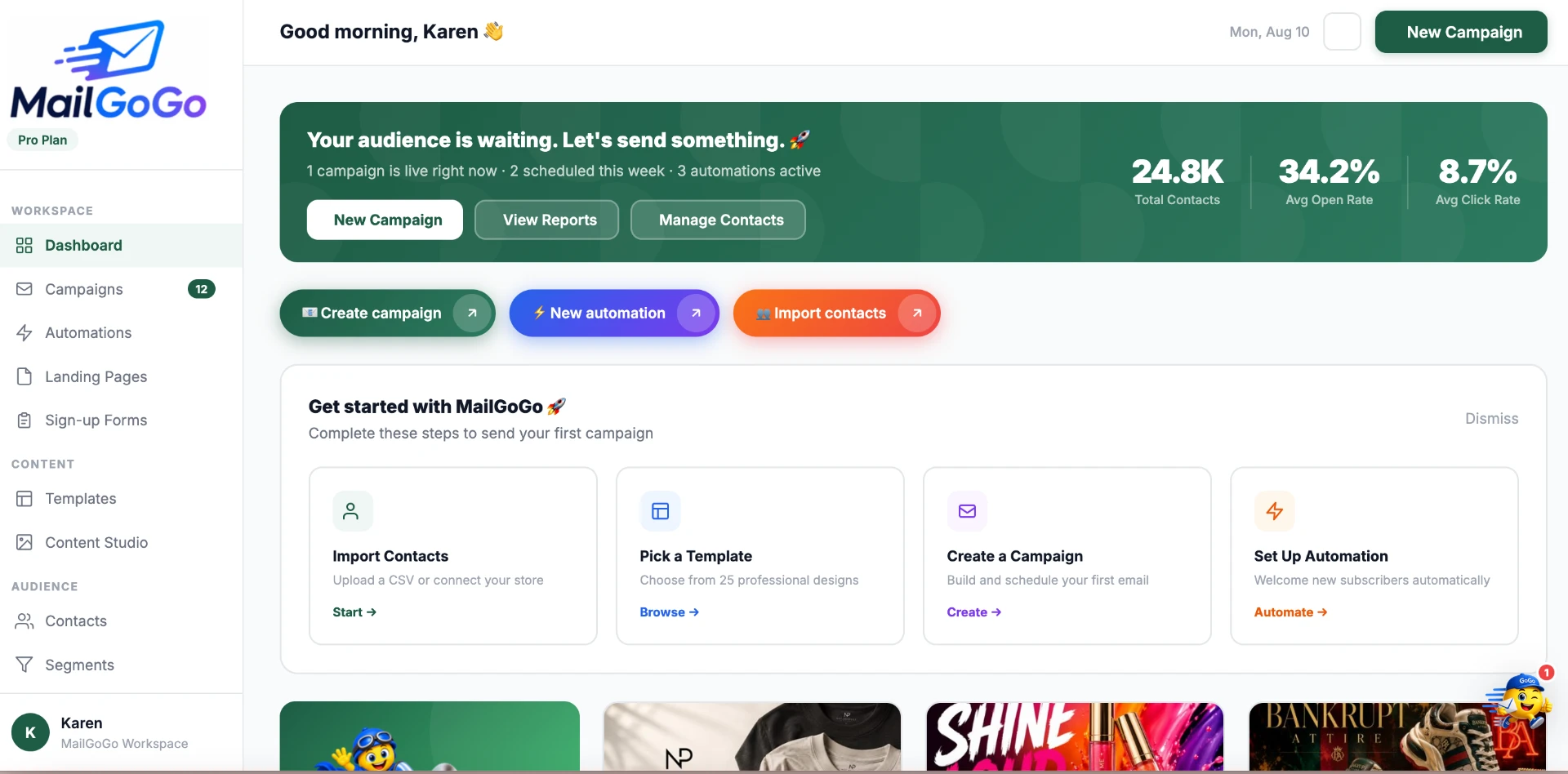Click the MailGoGo logo
This screenshot has width=1568, height=774.
(109, 69)
